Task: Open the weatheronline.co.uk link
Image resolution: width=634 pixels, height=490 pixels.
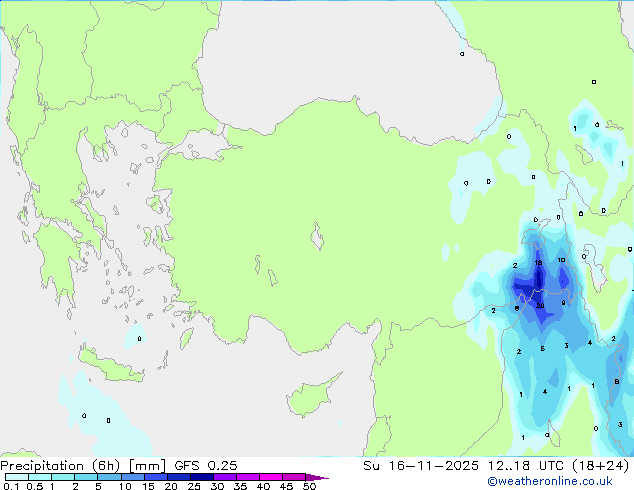Action: pyautogui.click(x=550, y=481)
